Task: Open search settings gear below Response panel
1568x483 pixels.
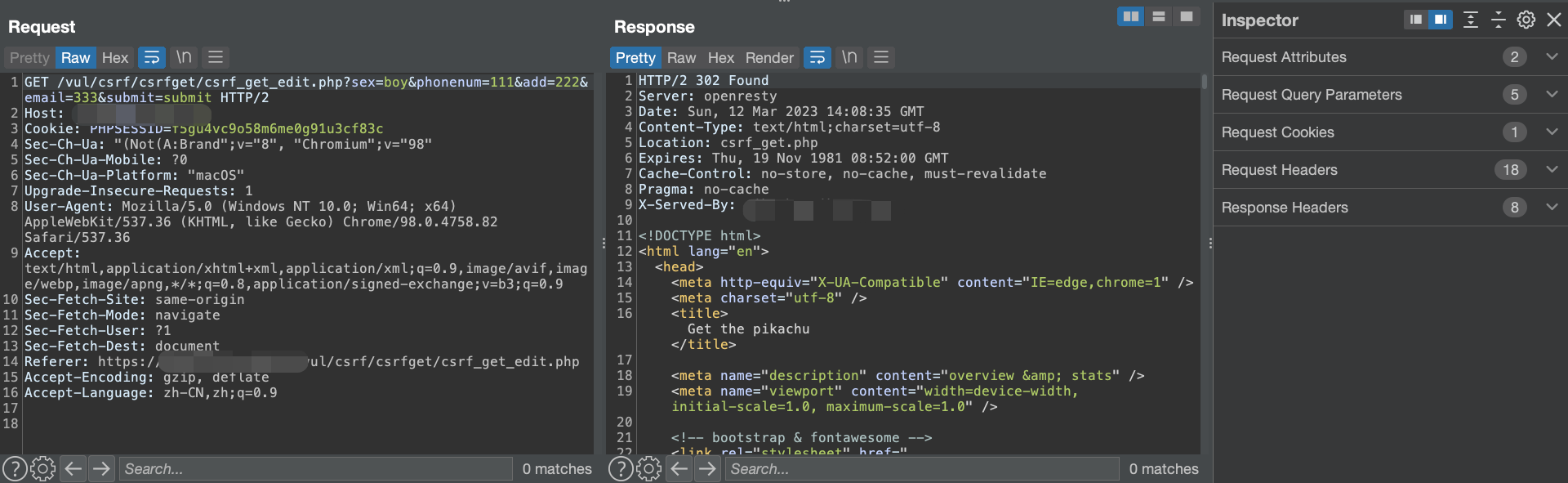Action: (648, 469)
